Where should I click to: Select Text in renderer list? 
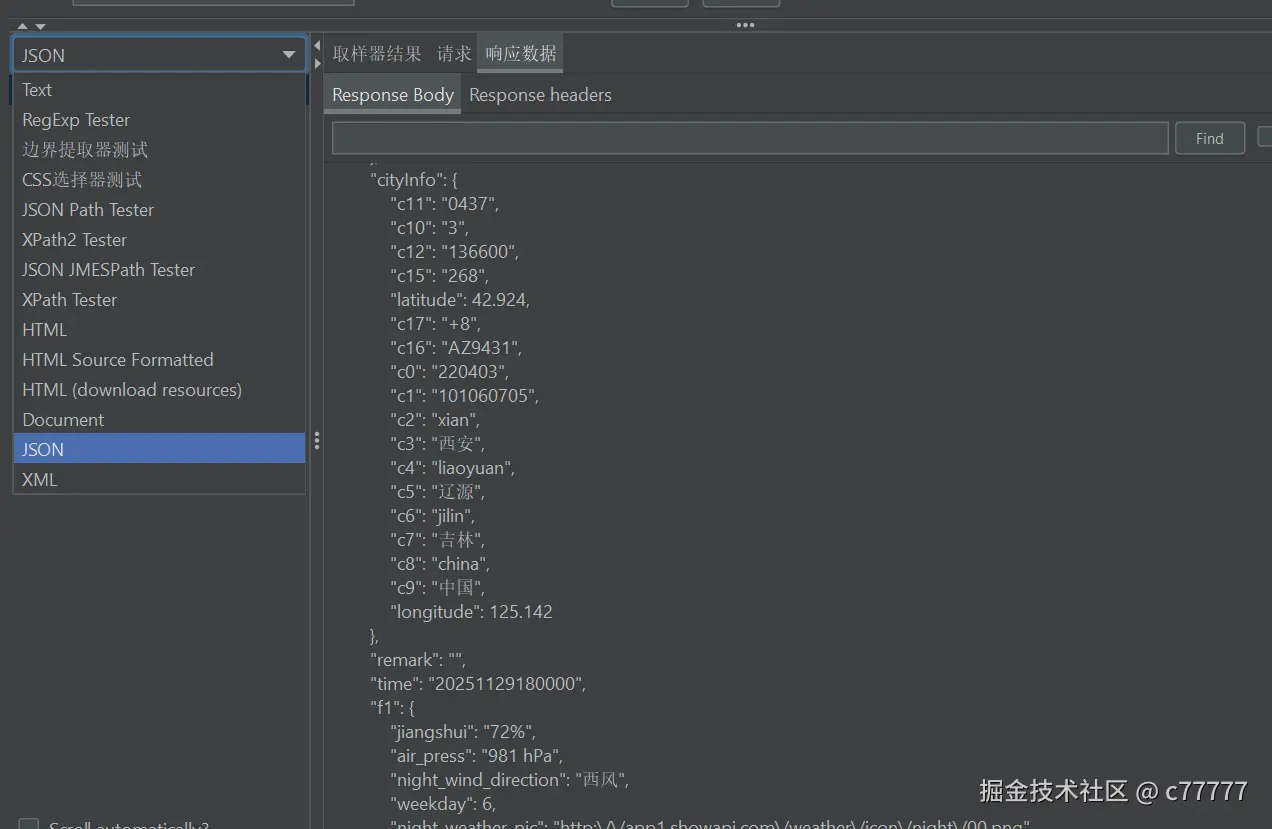[x=158, y=90]
